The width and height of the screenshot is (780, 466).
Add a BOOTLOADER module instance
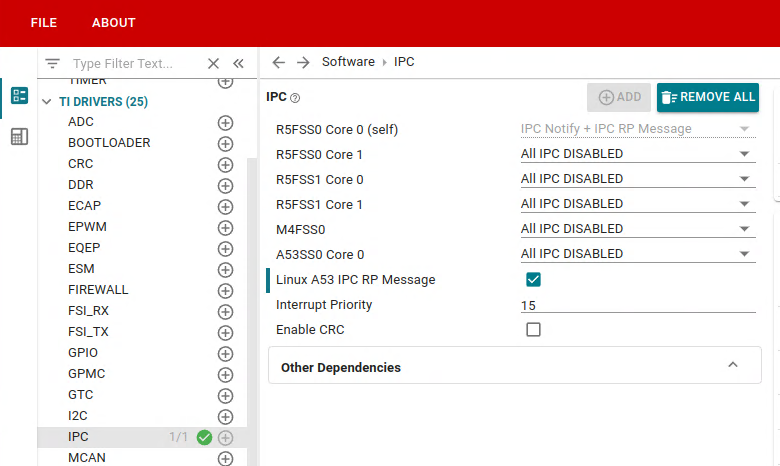pos(225,144)
